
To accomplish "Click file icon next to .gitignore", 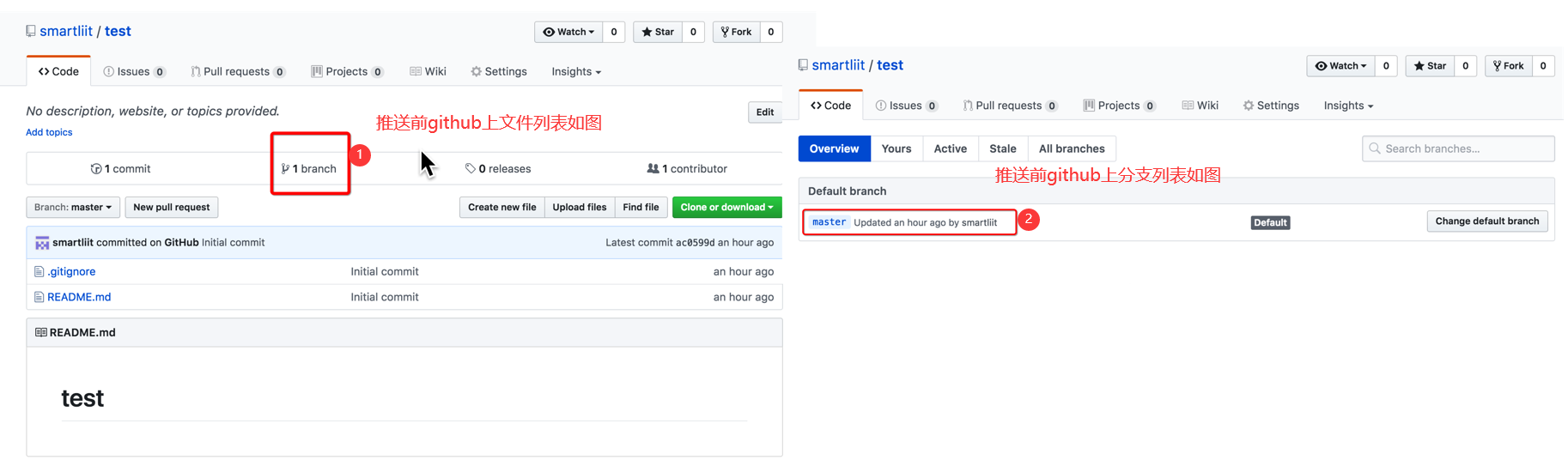I will (x=39, y=271).
